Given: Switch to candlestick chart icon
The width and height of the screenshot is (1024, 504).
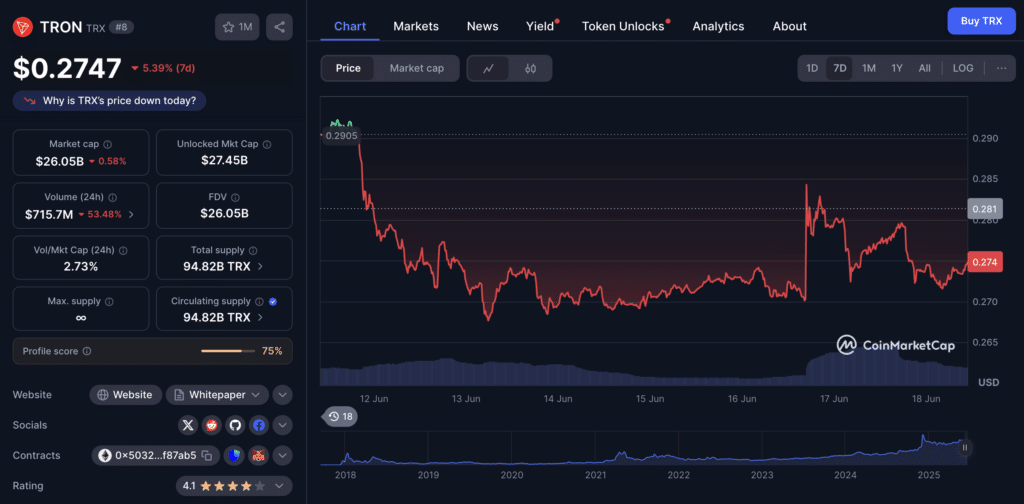Looking at the screenshot, I should click(x=530, y=68).
